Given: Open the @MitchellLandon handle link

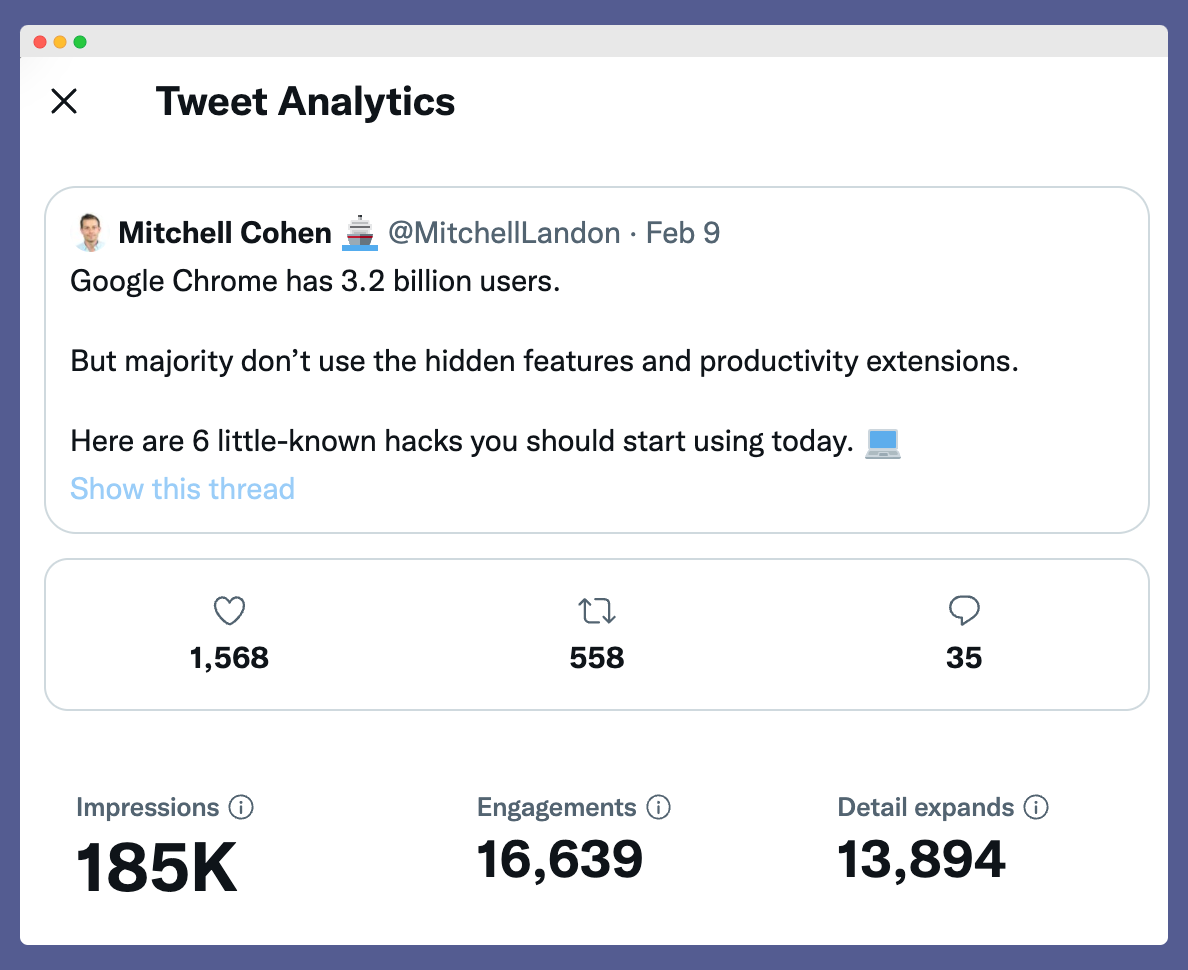Looking at the screenshot, I should tap(504, 233).
